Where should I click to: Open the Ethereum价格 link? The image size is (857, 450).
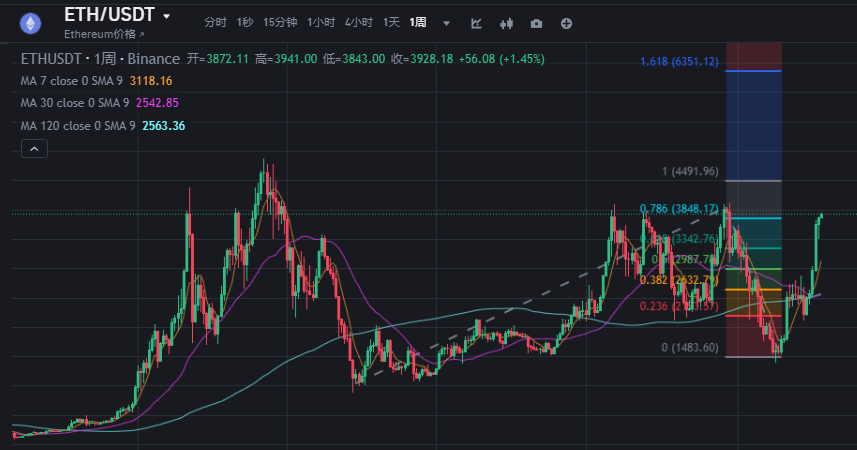(104, 34)
